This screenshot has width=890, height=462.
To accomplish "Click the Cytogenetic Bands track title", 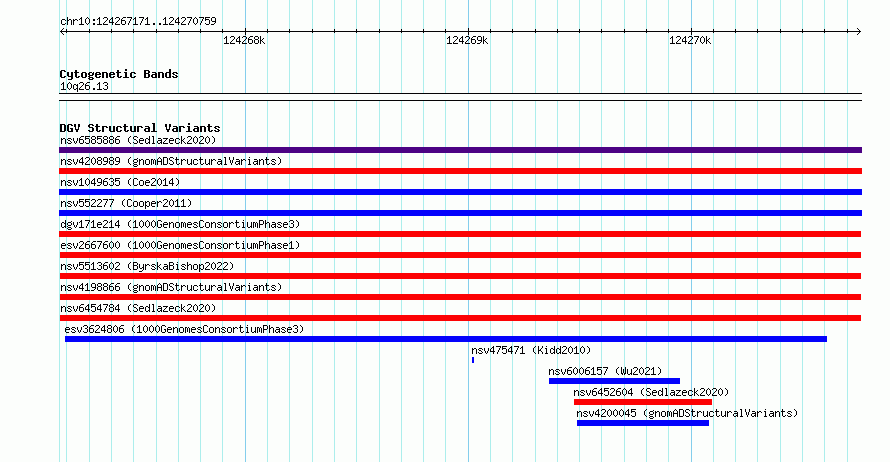I will tap(119, 74).
